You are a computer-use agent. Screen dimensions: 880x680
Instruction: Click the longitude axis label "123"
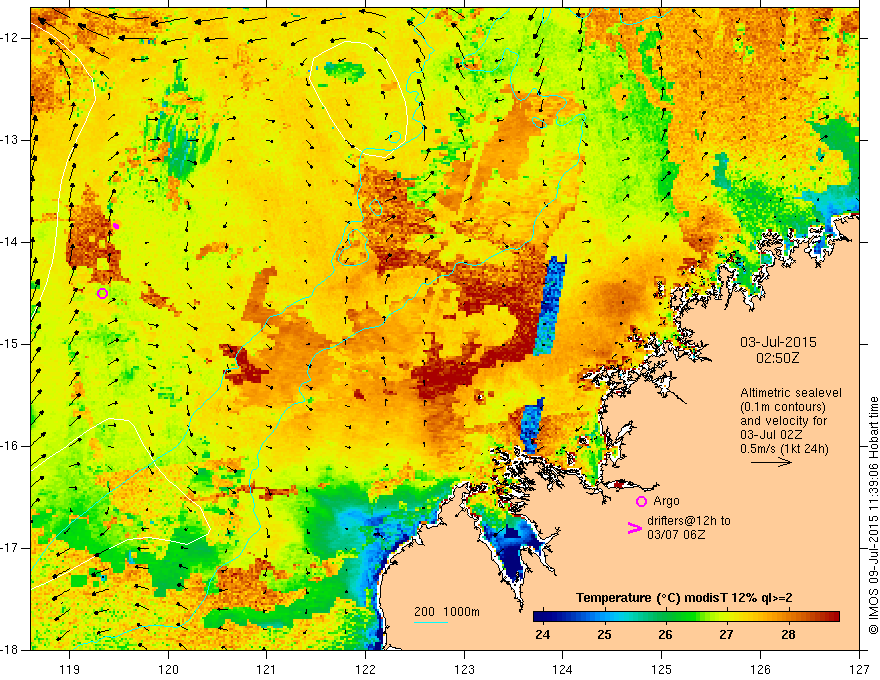[x=464, y=669]
